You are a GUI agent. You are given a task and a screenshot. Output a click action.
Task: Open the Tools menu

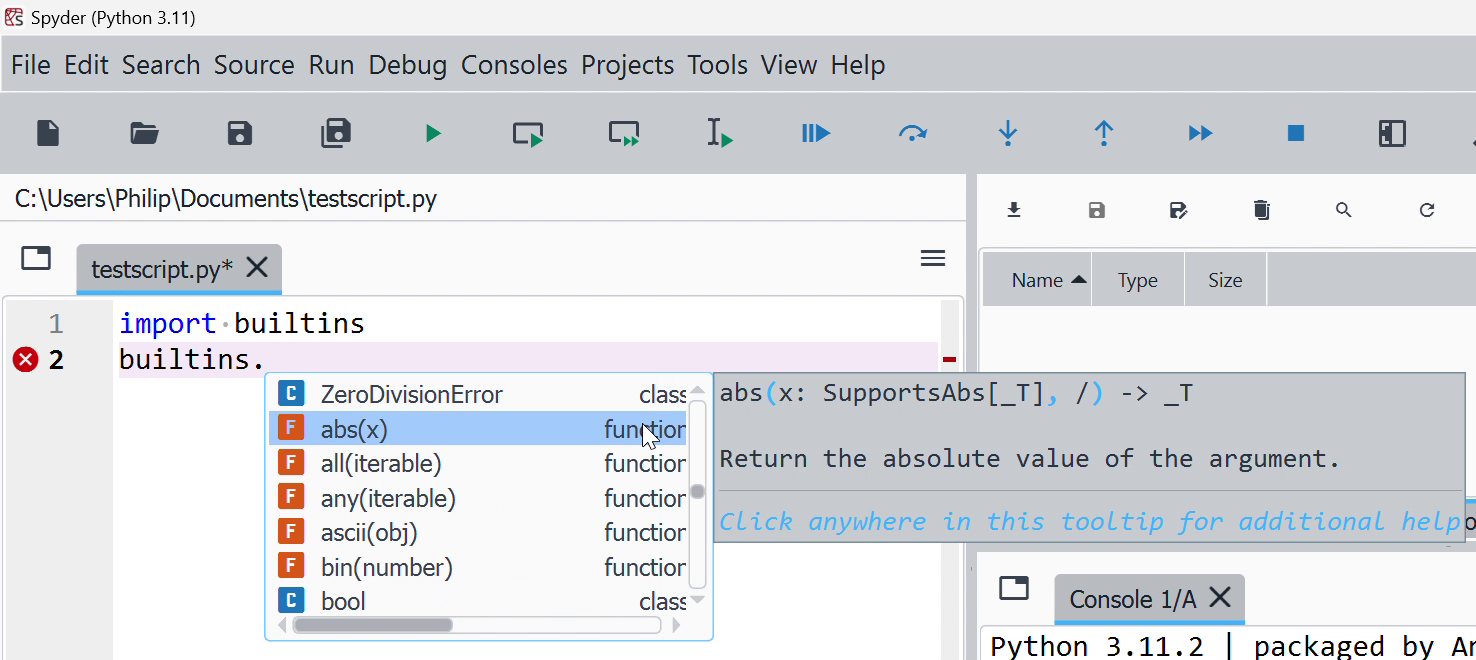(x=718, y=65)
